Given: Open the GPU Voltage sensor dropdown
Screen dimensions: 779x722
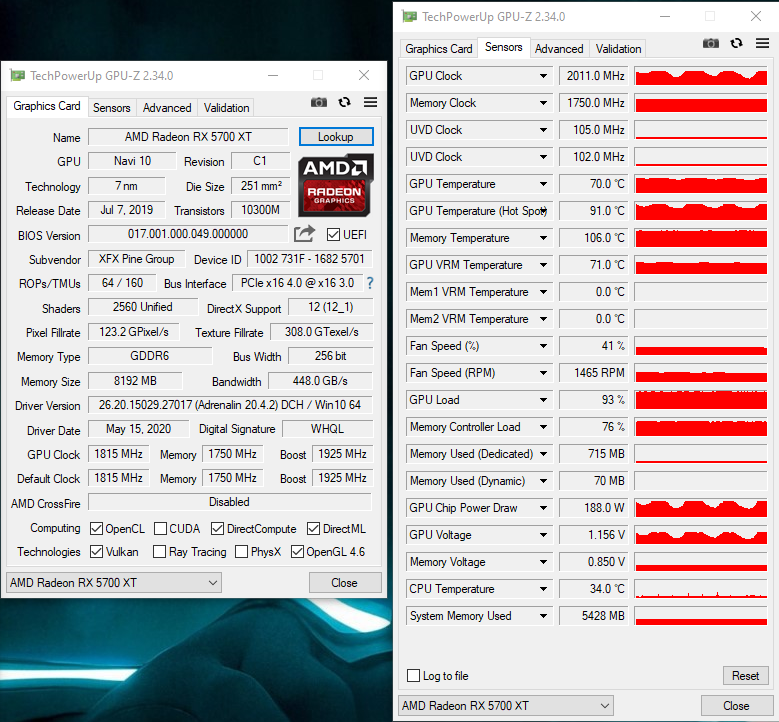Looking at the screenshot, I should tap(544, 535).
